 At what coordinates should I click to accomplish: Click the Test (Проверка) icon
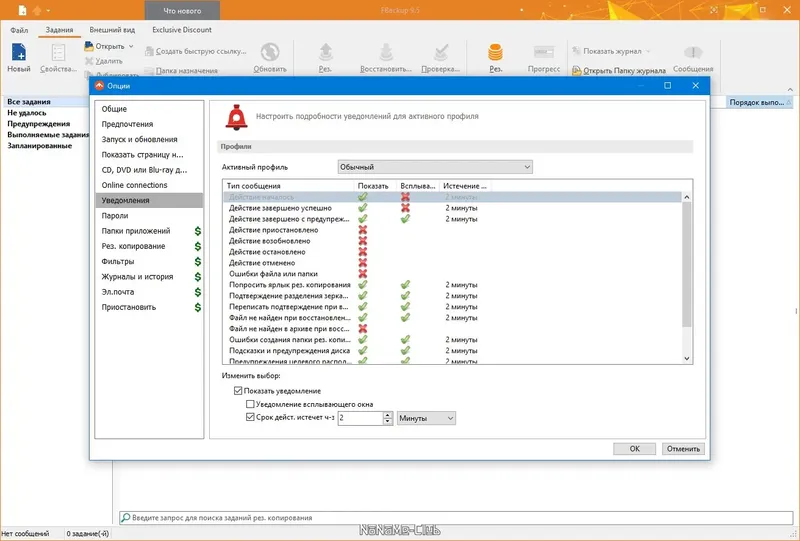pos(441,52)
